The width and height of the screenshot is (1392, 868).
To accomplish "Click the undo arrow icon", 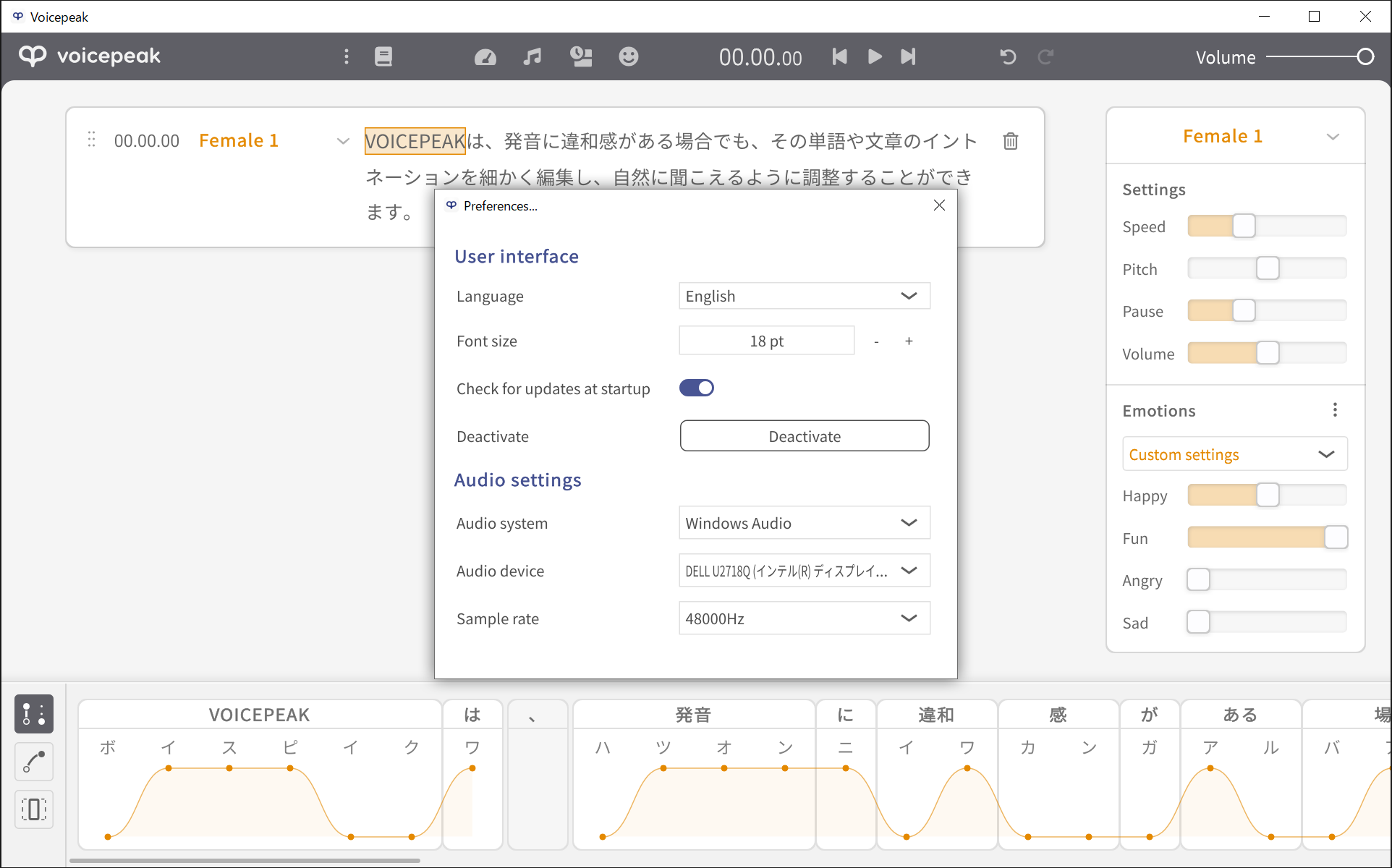I will pos(1008,56).
